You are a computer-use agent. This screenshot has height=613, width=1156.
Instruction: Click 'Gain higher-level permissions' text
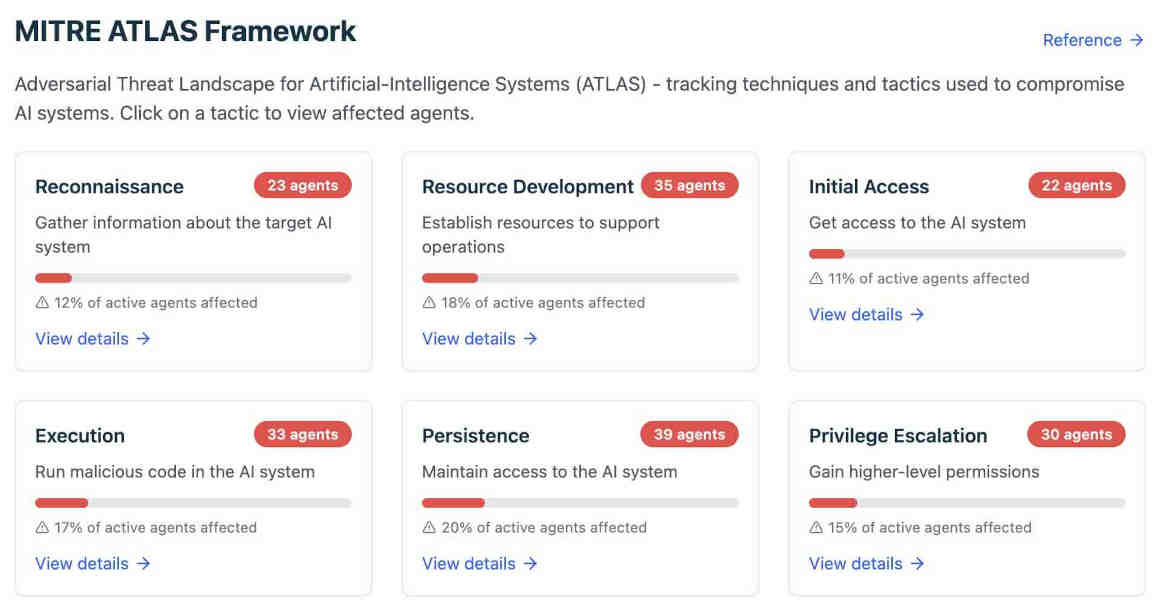[x=924, y=472]
